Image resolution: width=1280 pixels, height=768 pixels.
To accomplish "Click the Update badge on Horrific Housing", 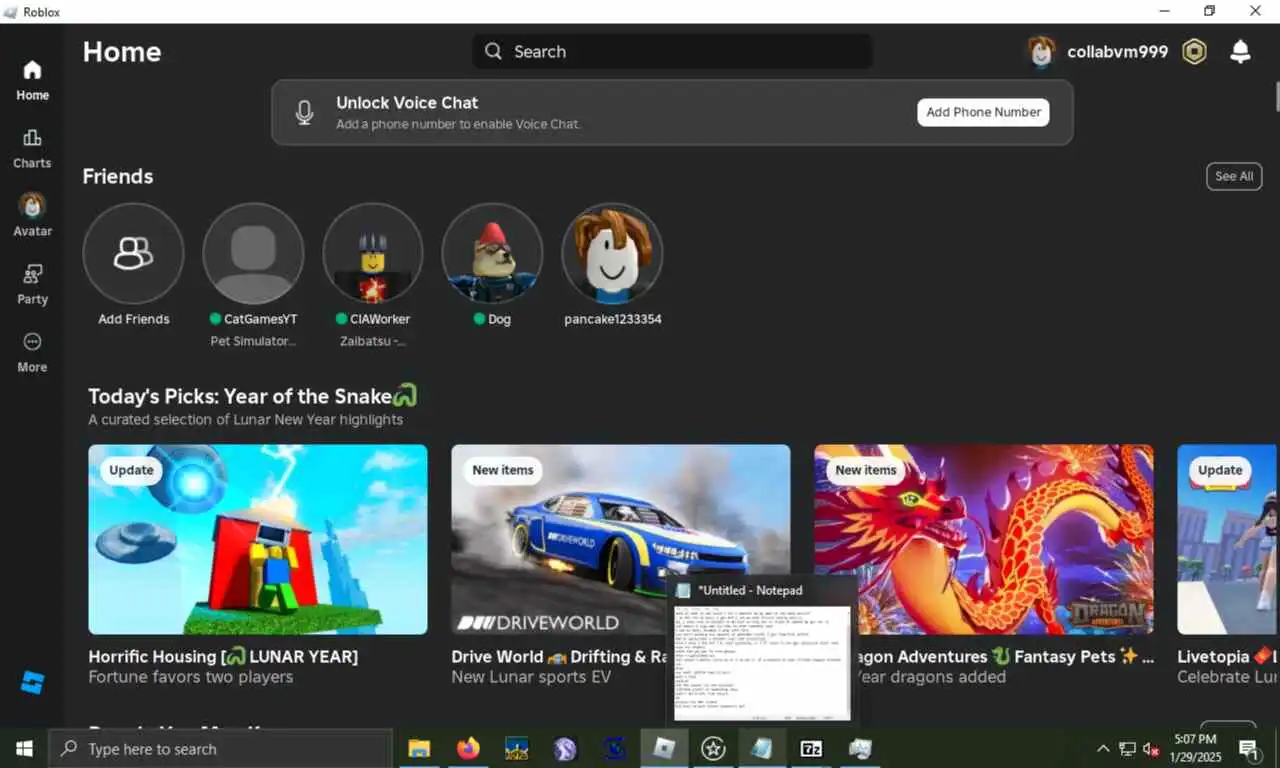I will pyautogui.click(x=131, y=470).
